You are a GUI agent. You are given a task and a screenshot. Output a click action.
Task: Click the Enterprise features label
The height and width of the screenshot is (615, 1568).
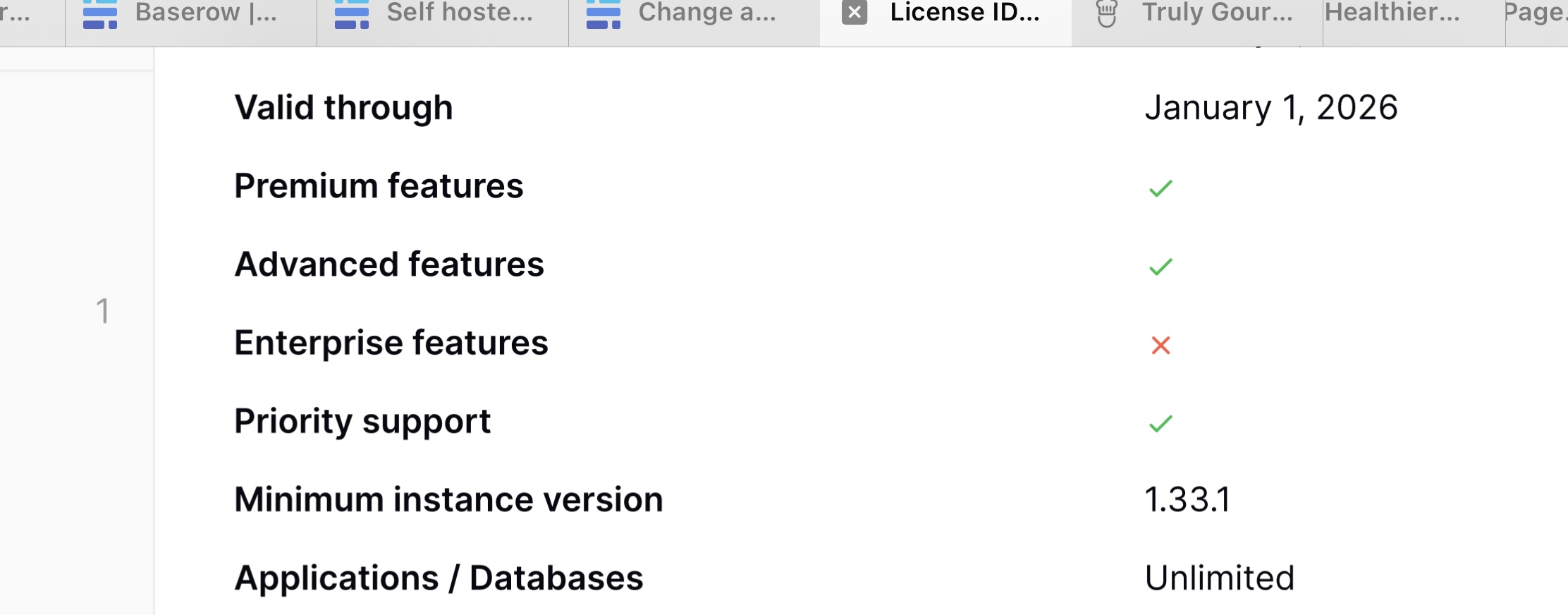[x=391, y=343]
